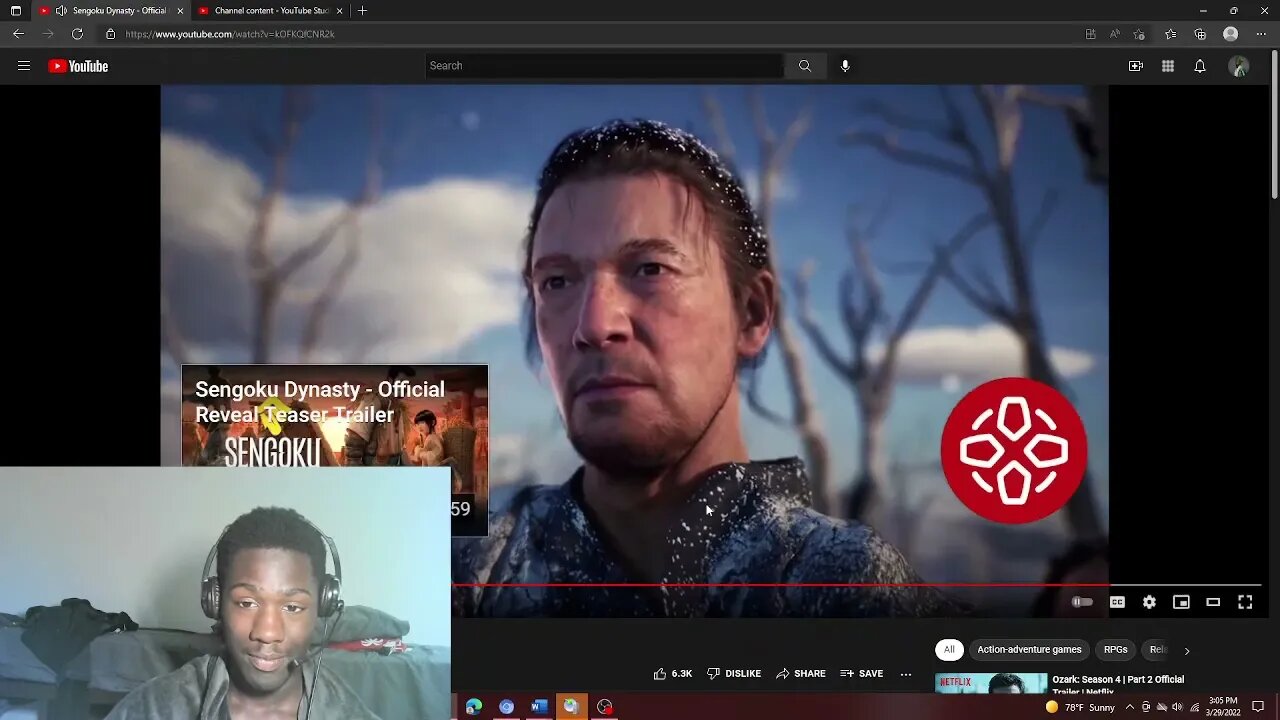Open the taskbar clock 3:05 PM

tap(1225, 706)
